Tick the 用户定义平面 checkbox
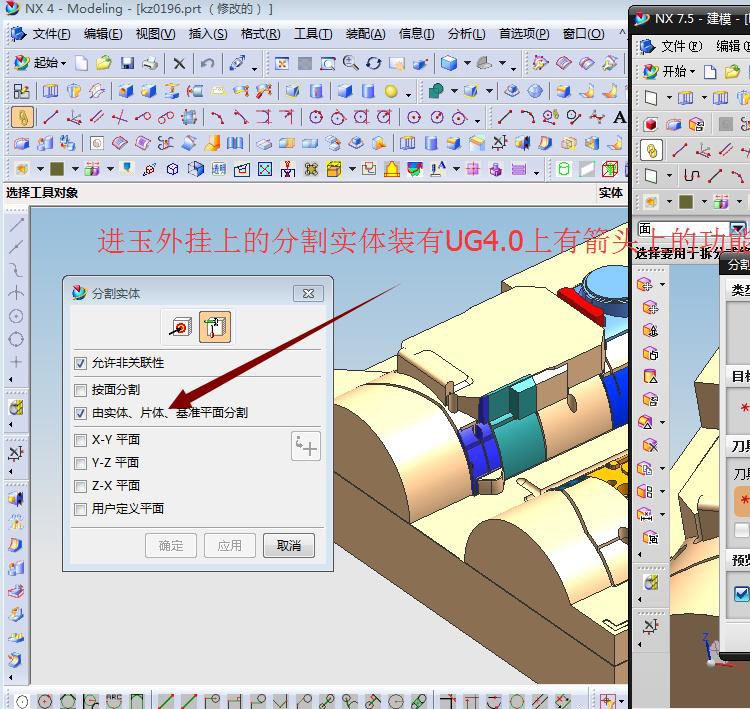The image size is (750, 709). coord(81,509)
